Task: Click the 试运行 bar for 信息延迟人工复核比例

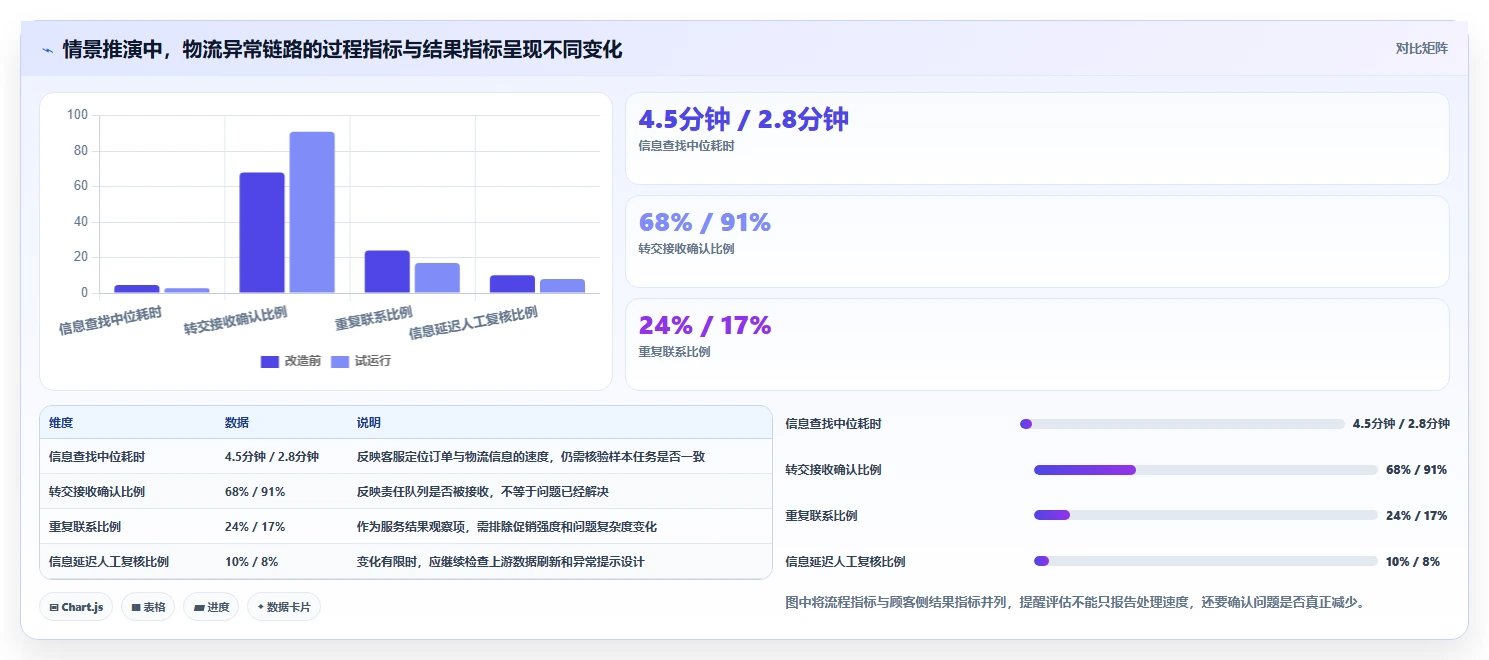Action: tap(562, 286)
